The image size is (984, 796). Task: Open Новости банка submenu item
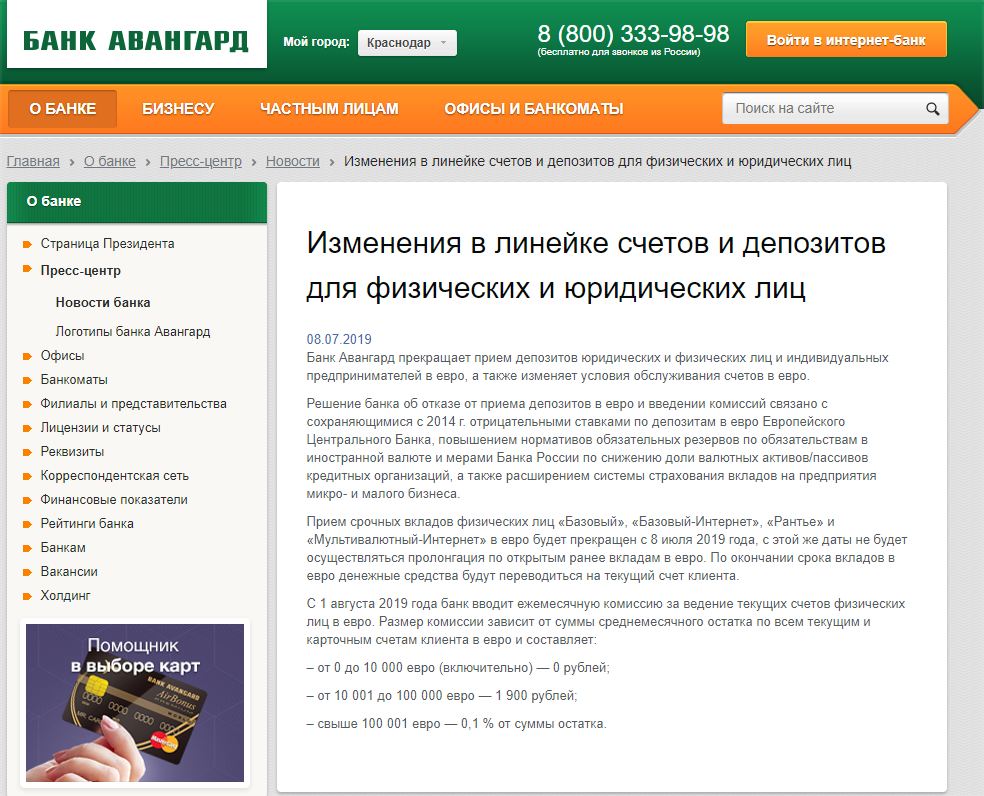point(103,303)
